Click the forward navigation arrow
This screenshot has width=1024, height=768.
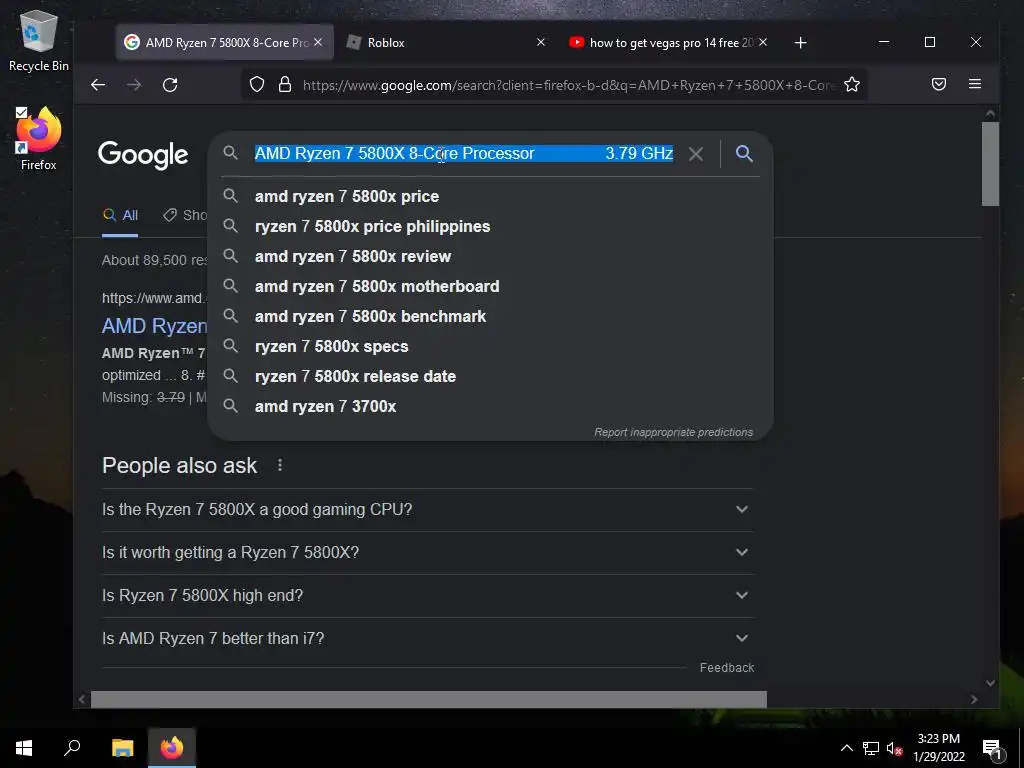click(134, 85)
